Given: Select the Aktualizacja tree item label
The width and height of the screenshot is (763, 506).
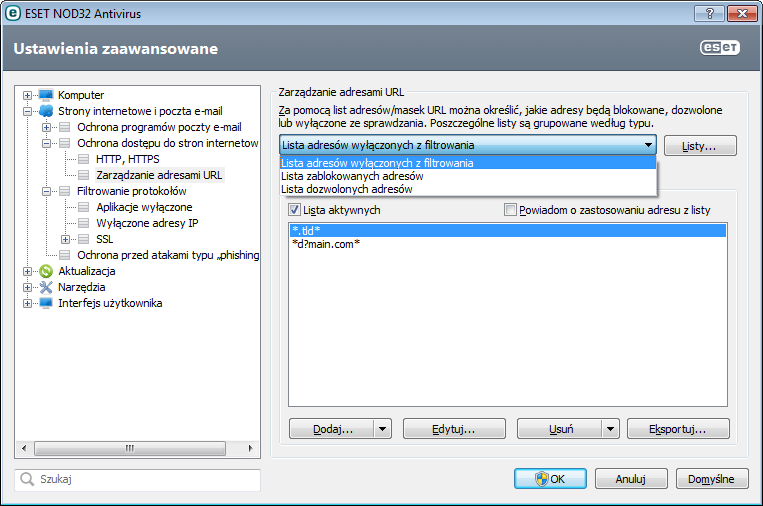Looking at the screenshot, I should coord(87,271).
